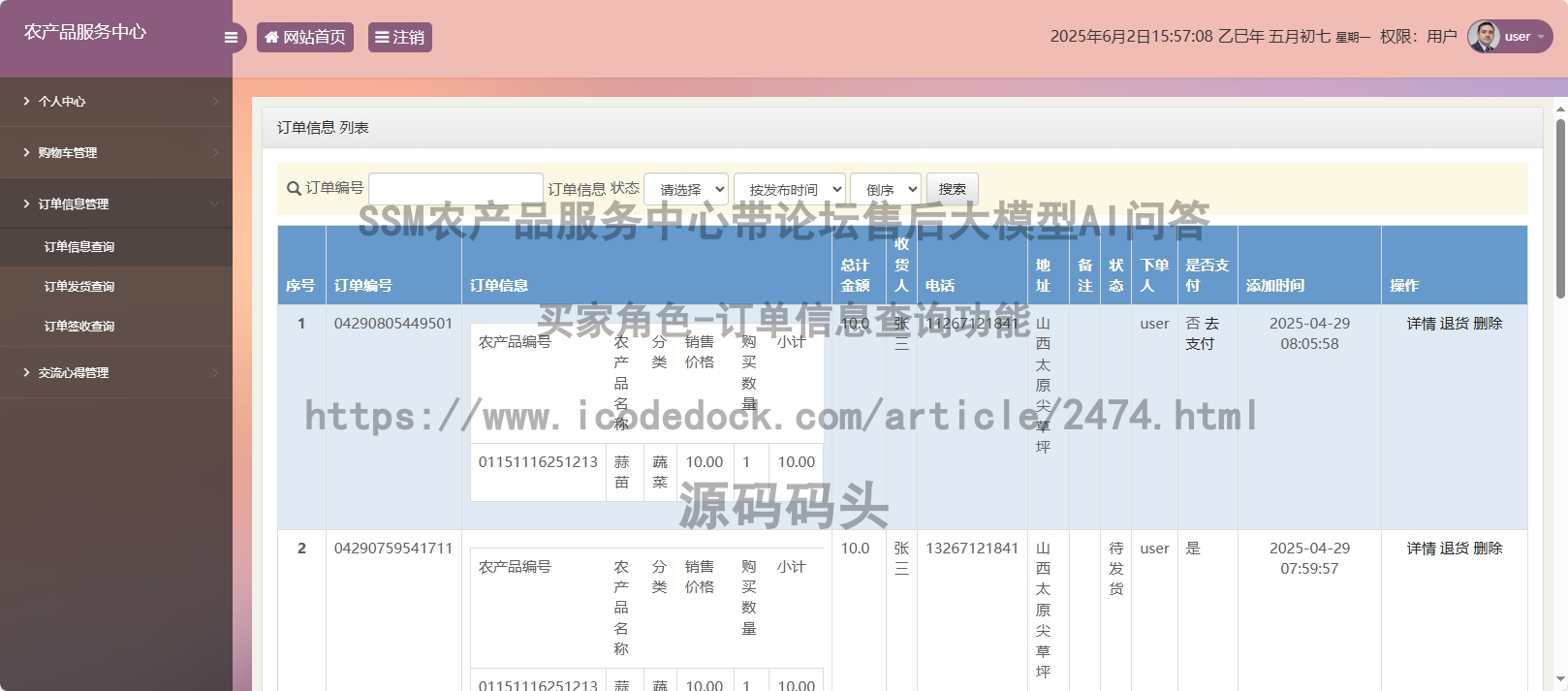Click the 注销 logout button

pos(399,38)
